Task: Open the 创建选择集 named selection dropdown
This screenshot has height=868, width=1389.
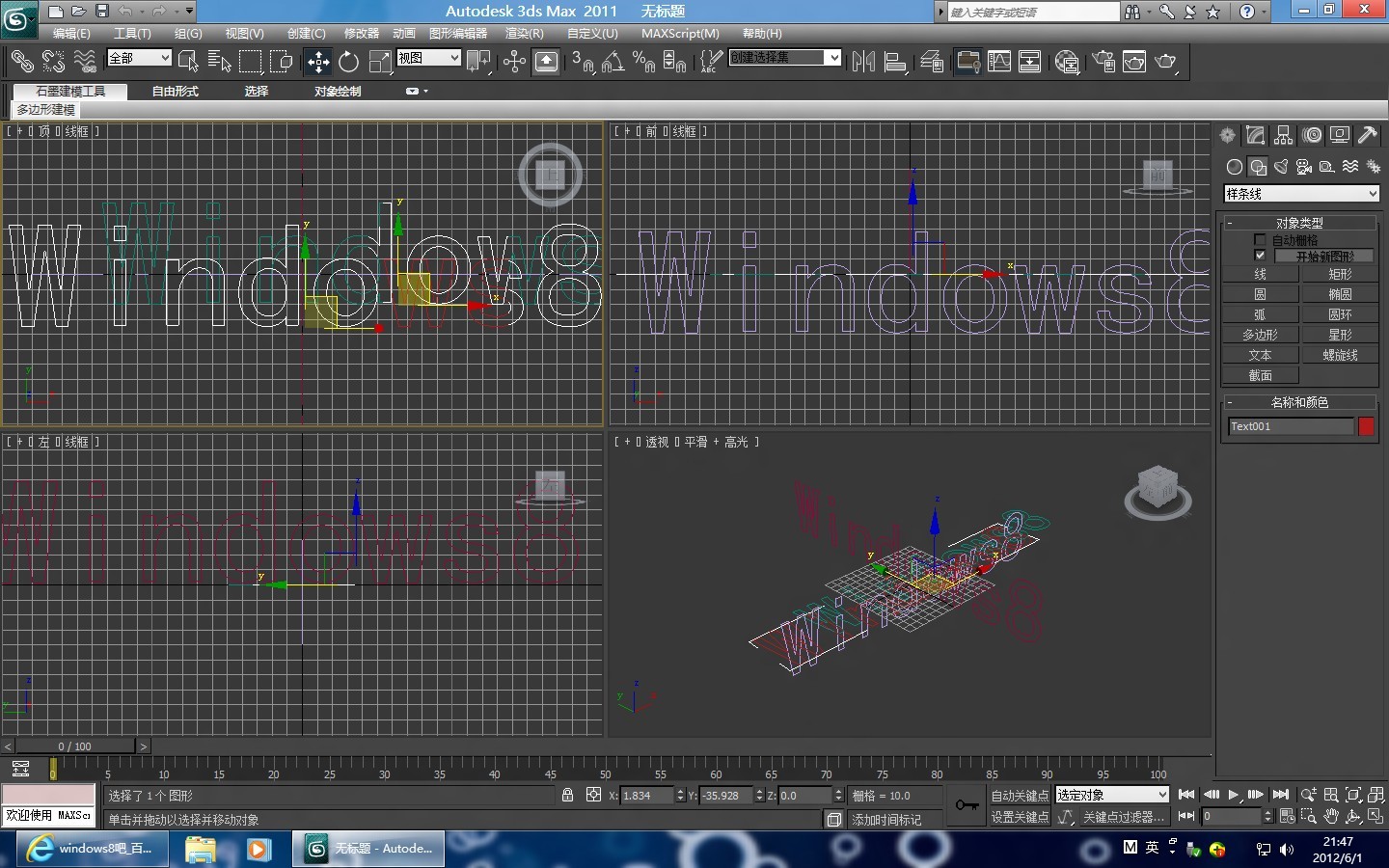Action: [x=784, y=58]
